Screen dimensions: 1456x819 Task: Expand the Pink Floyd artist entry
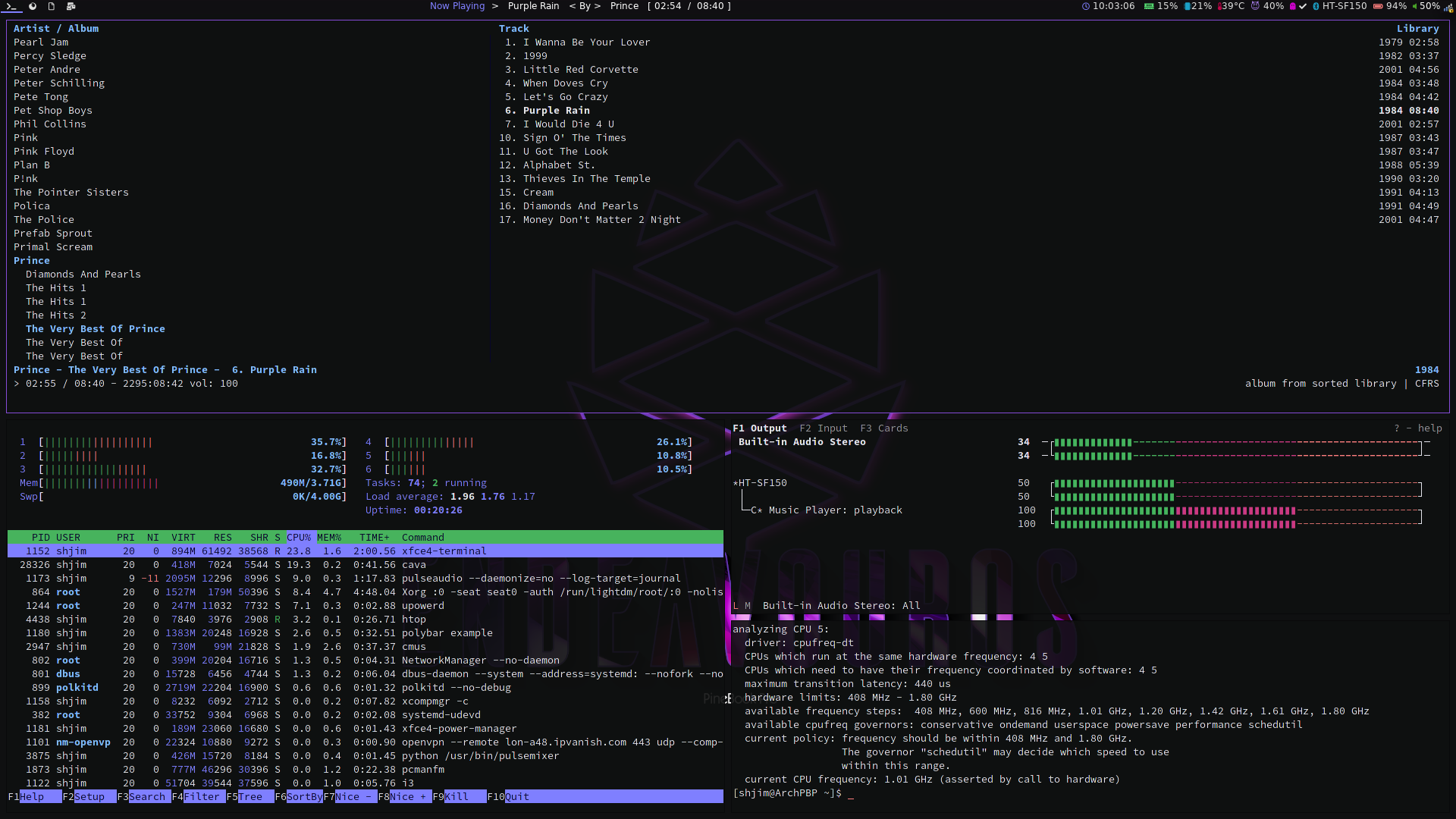pyautogui.click(x=44, y=151)
